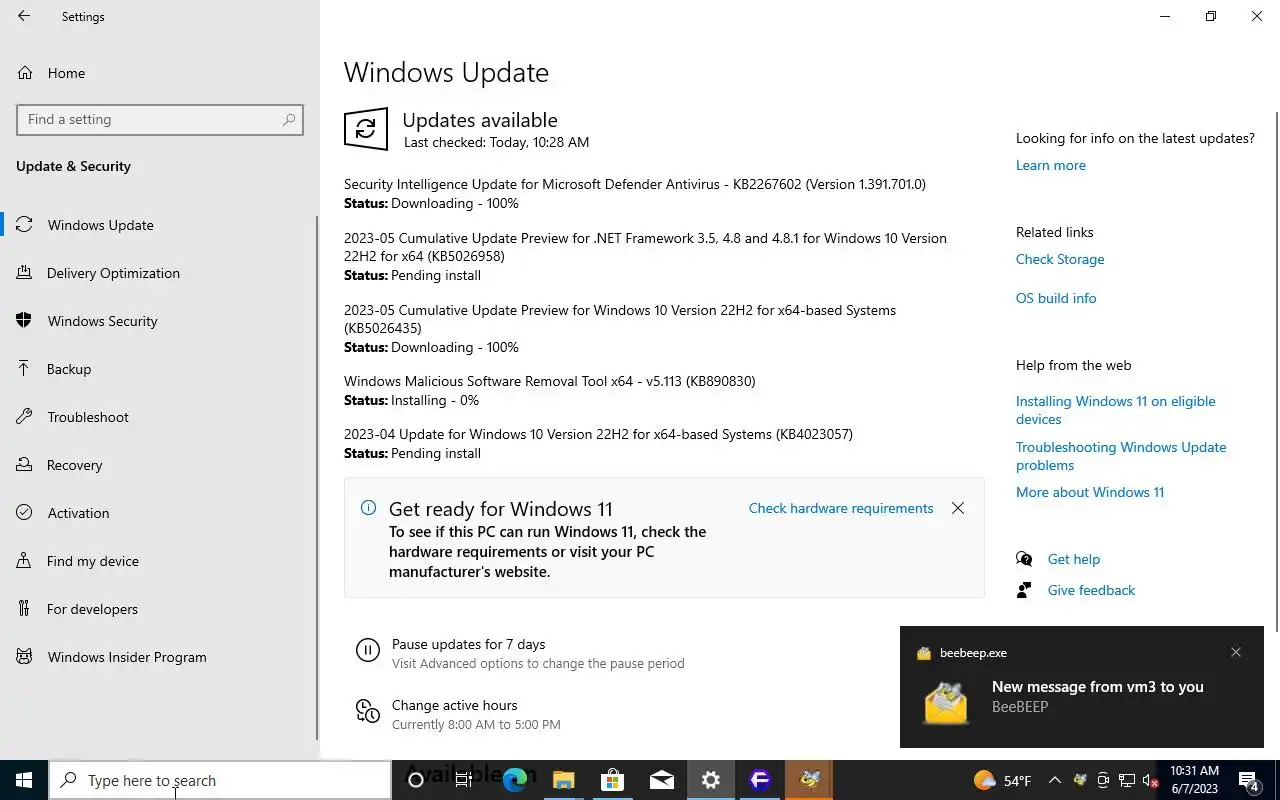Viewport: 1280px width, 800px height.
Task: Open Windows Security page
Action: click(x=160, y=321)
